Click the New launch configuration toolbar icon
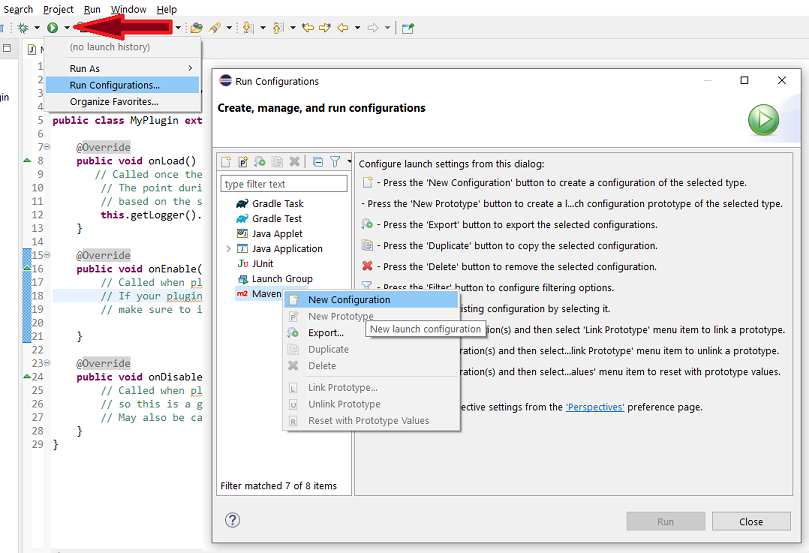Screen dimensions: 809x553 point(227,162)
